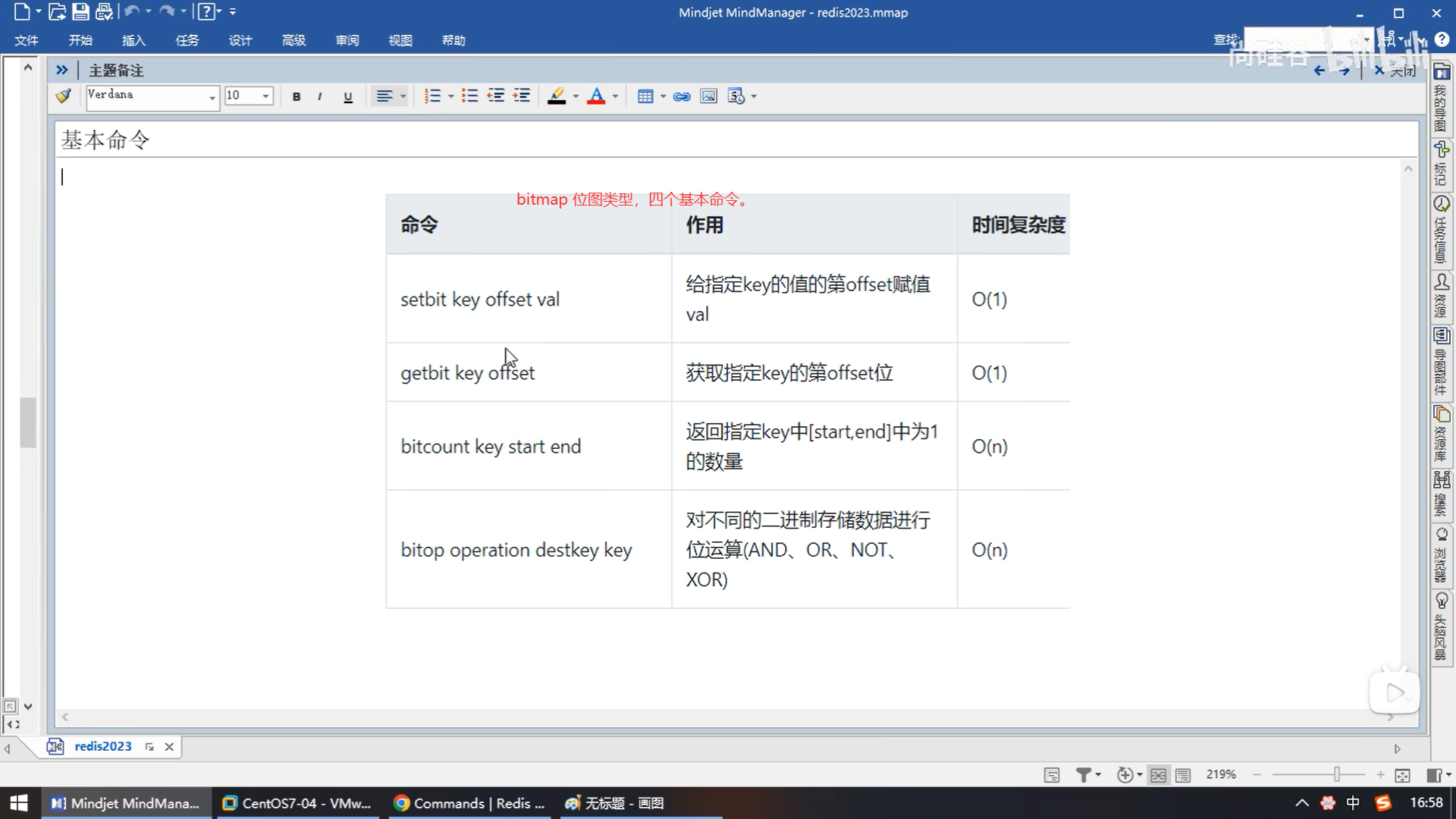Click the bulleted list icon
The image size is (1456, 819).
tap(469, 96)
